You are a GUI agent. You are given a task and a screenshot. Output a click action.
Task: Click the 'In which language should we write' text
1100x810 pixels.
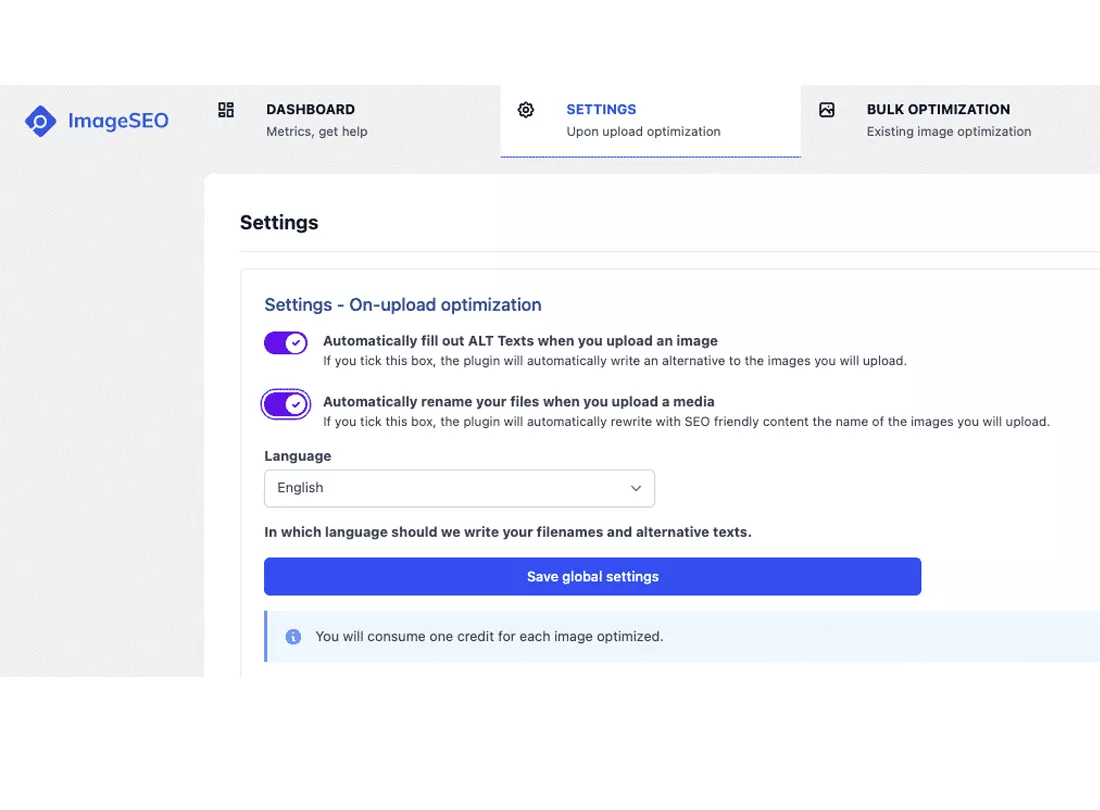[508, 532]
